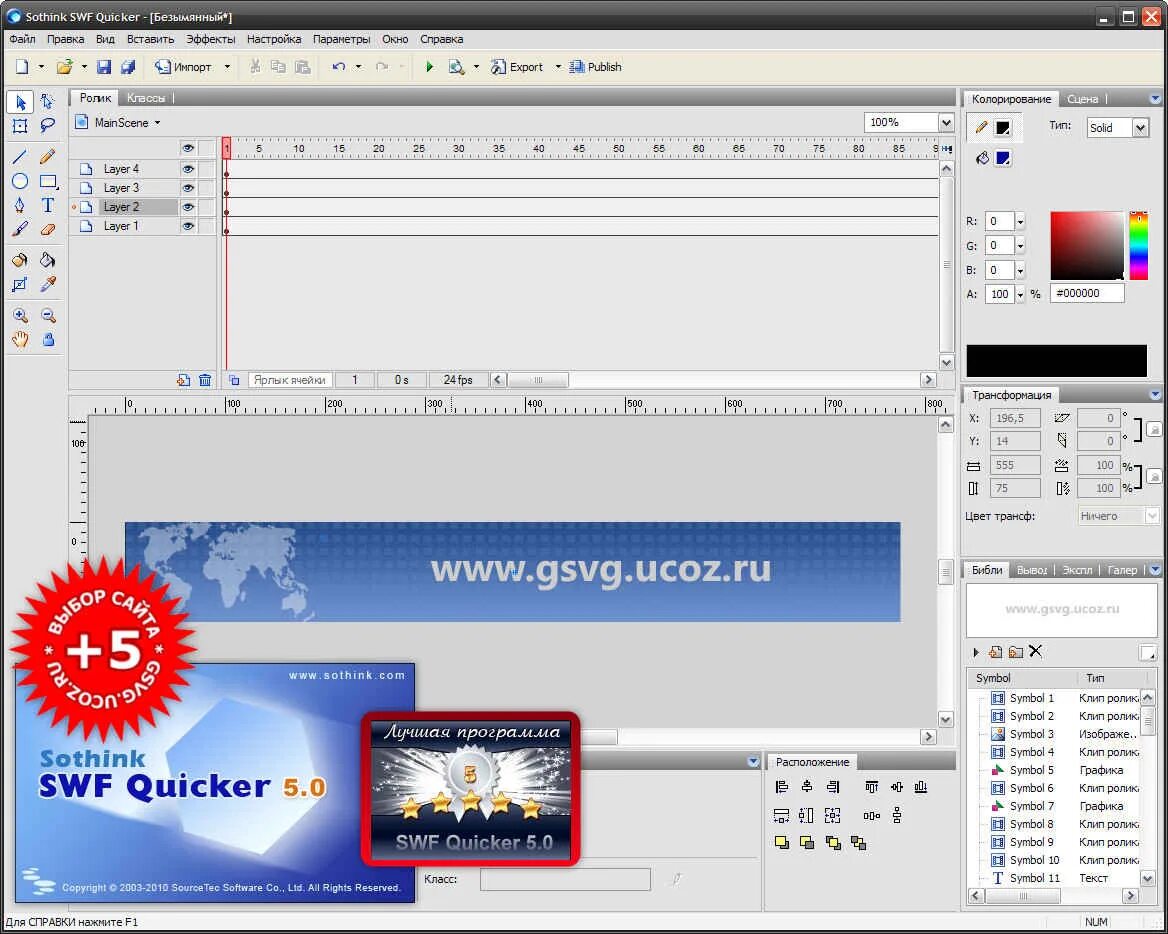The width and height of the screenshot is (1168, 934).
Task: Switch to the Галер tab
Action: click(x=1122, y=570)
